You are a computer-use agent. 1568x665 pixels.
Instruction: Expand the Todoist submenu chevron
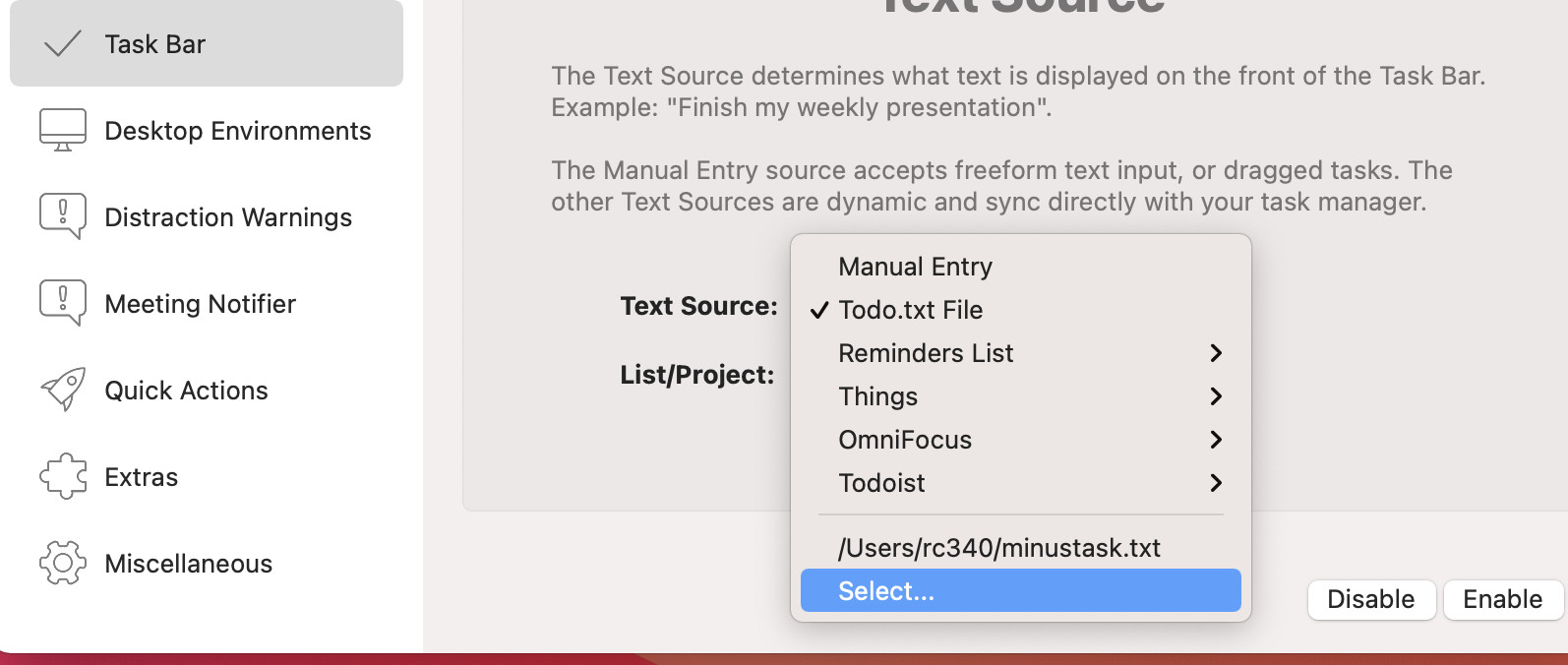[x=1216, y=483]
